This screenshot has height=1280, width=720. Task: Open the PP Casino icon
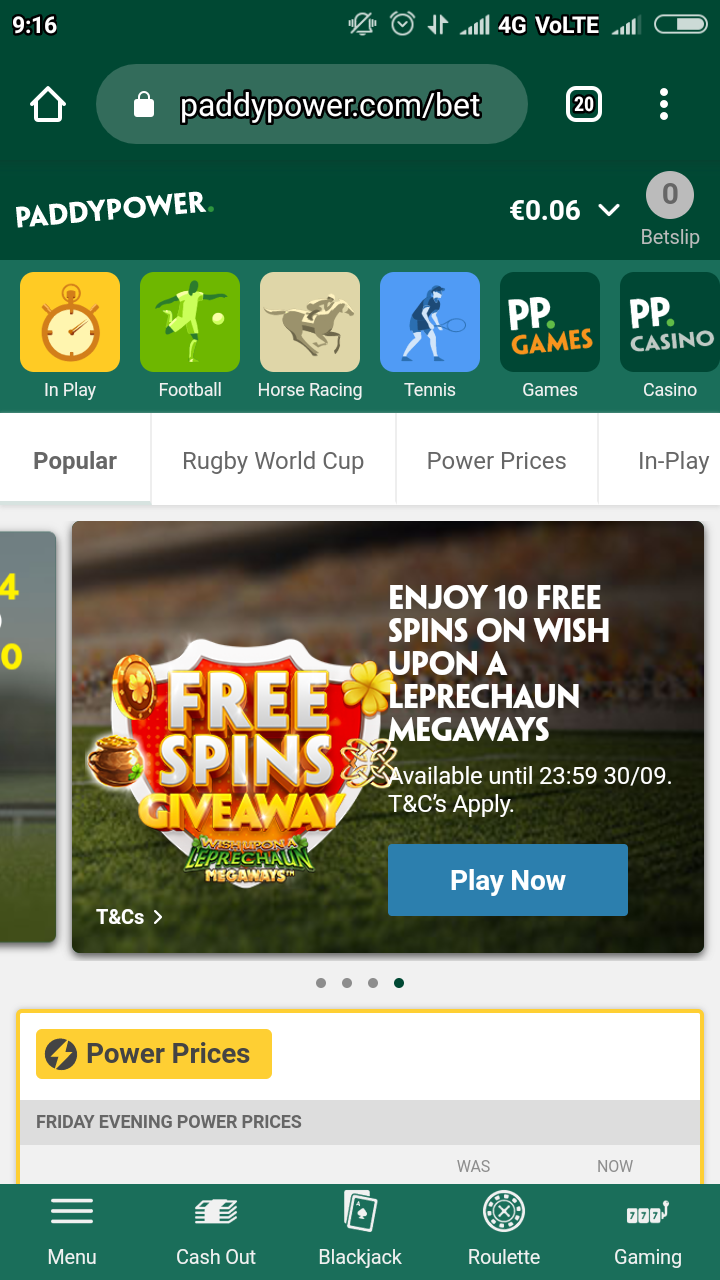click(x=670, y=322)
